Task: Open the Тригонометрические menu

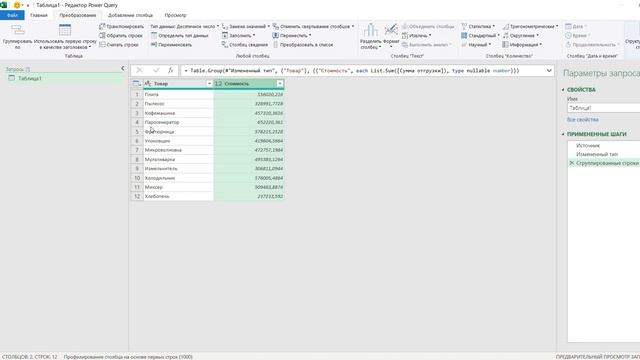Action: pyautogui.click(x=530, y=26)
